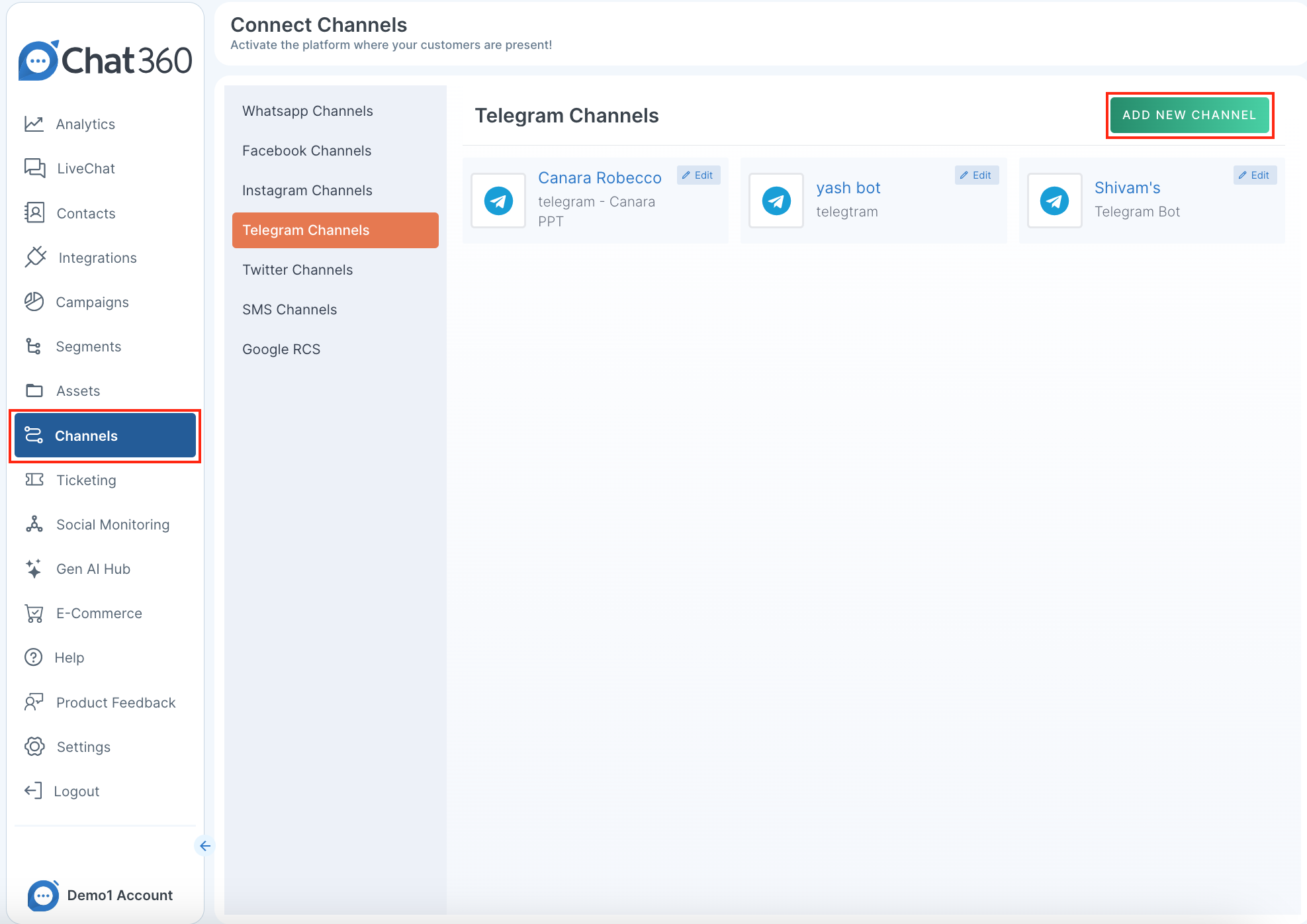The width and height of the screenshot is (1307, 924).
Task: Select Channels menu item
Action: pos(105,436)
